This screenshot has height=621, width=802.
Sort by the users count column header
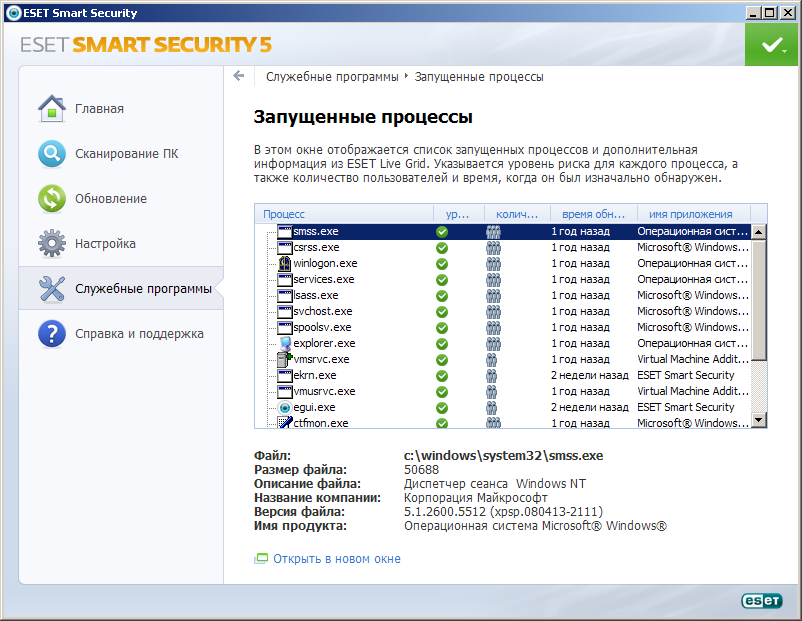[x=517, y=214]
